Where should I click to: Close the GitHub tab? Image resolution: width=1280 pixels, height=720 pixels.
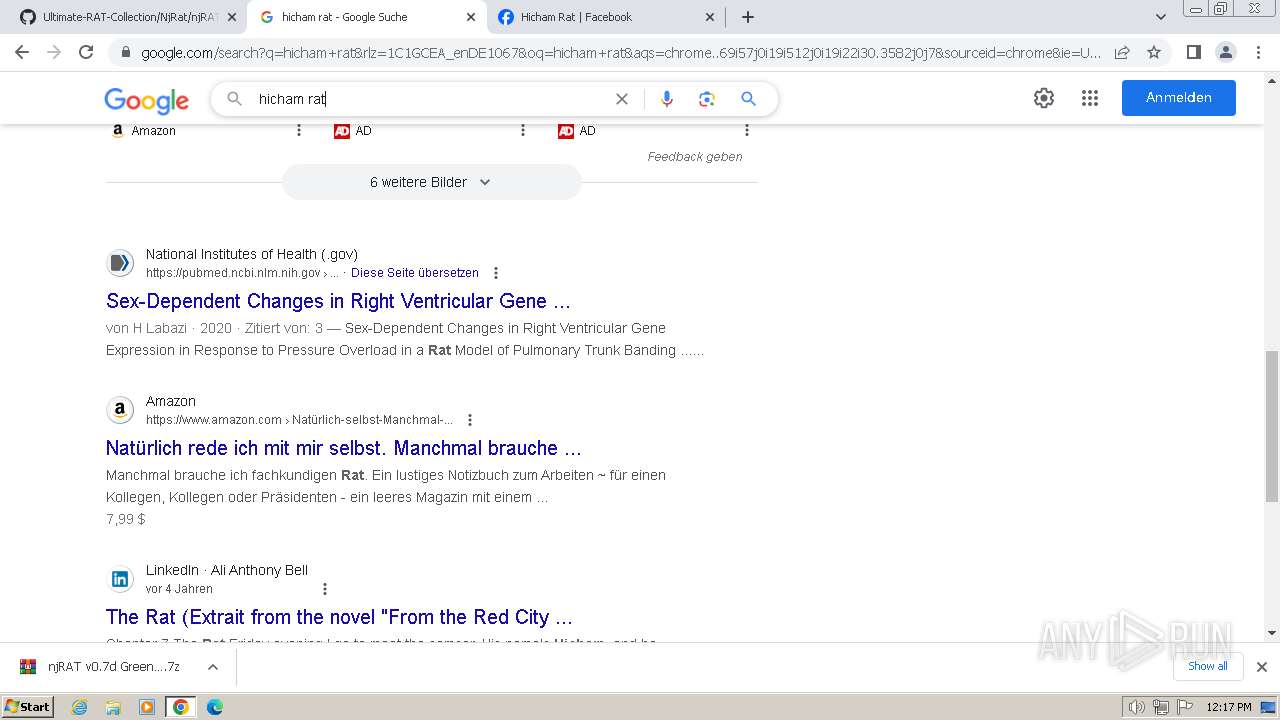point(231,17)
